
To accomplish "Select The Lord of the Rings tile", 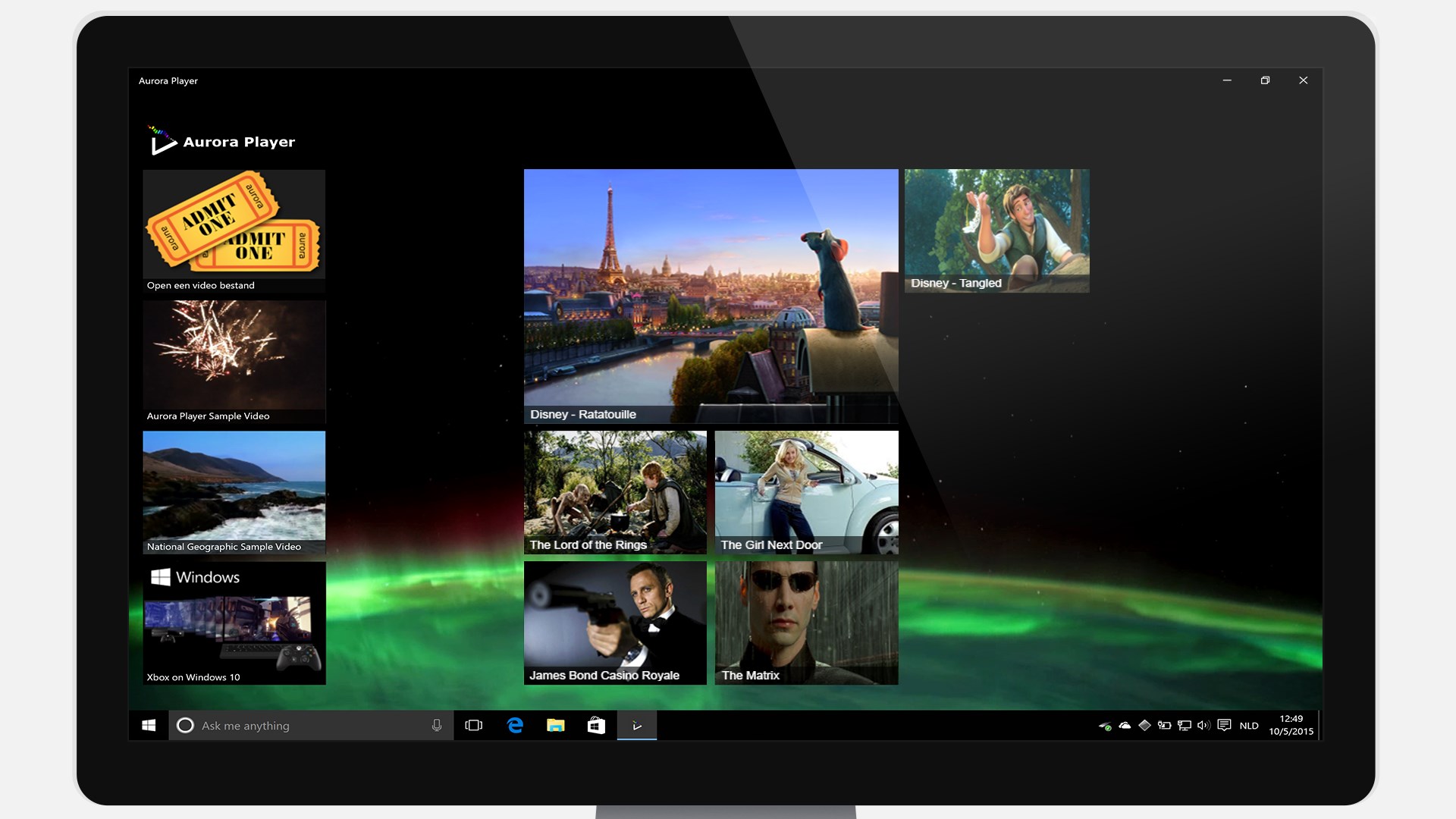I will tap(615, 492).
